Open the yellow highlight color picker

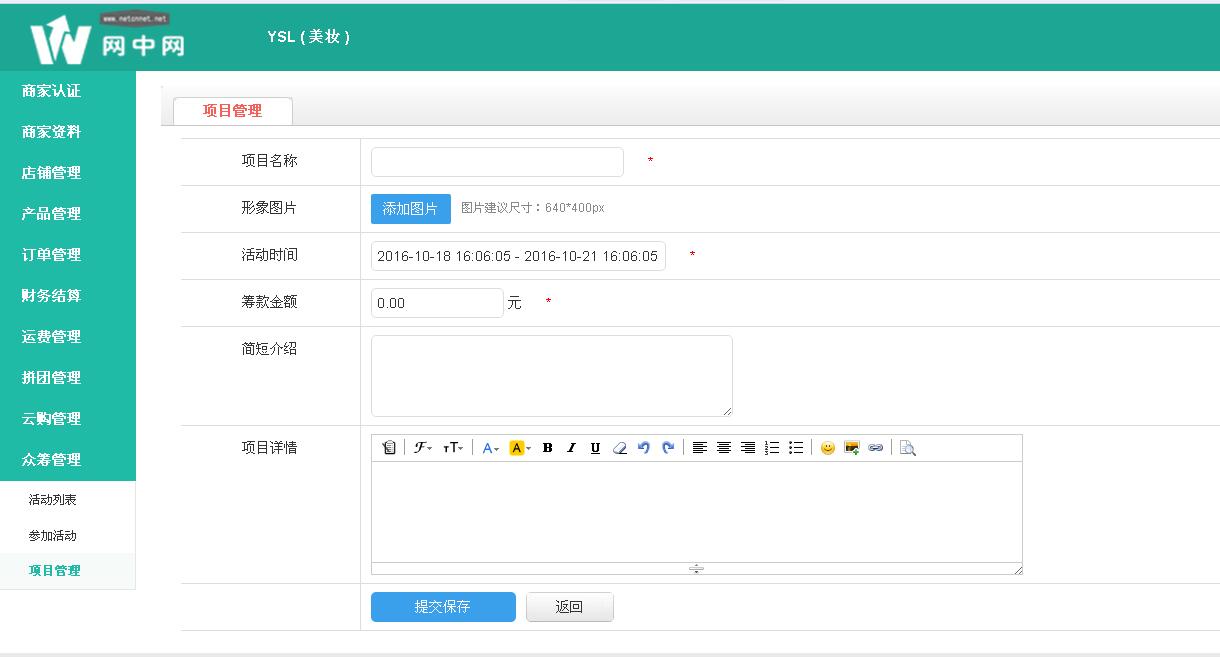(x=520, y=448)
